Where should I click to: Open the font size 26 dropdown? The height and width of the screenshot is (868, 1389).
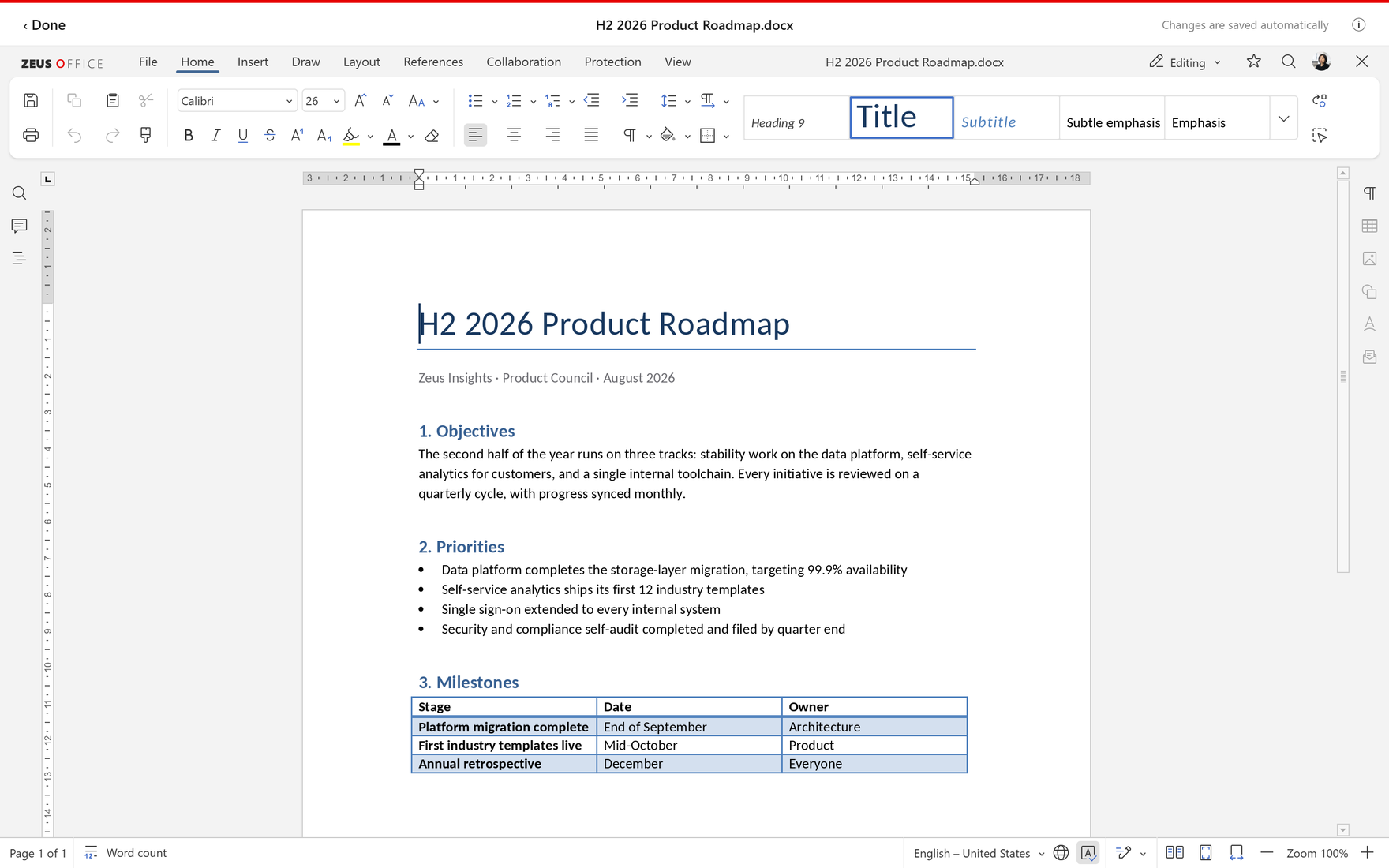(x=336, y=101)
